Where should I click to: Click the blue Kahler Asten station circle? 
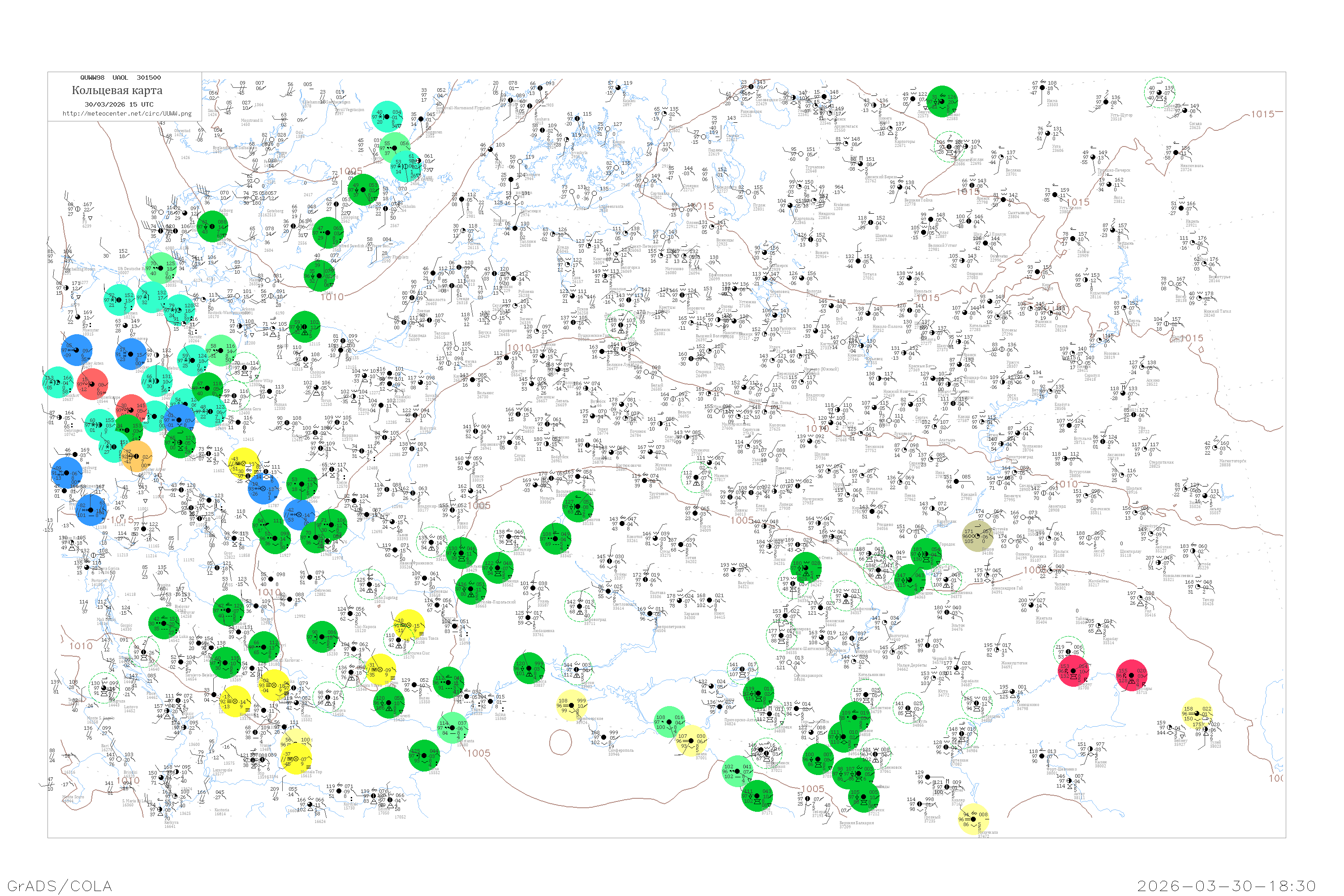pos(77,351)
